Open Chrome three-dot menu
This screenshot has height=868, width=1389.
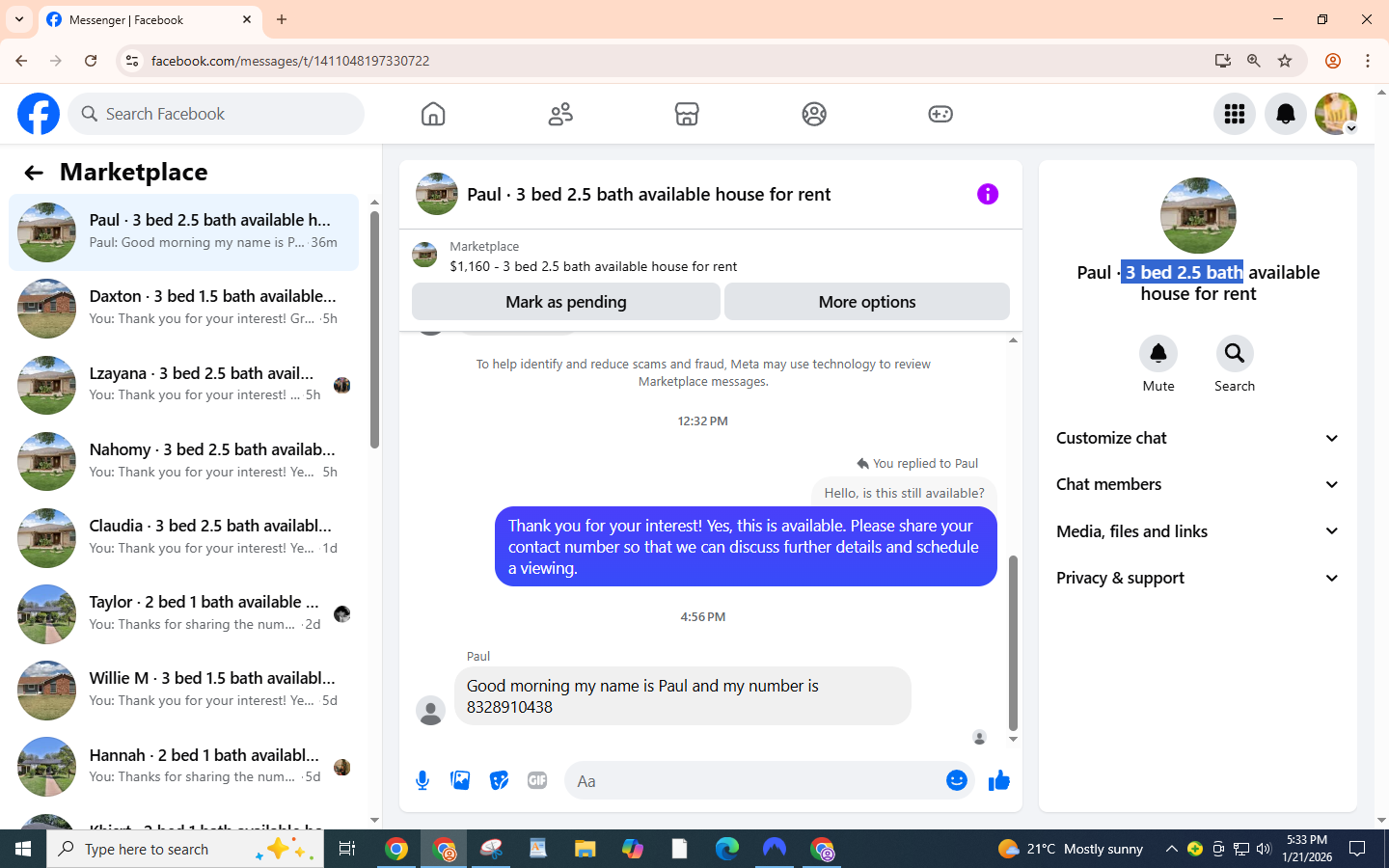[1368, 61]
